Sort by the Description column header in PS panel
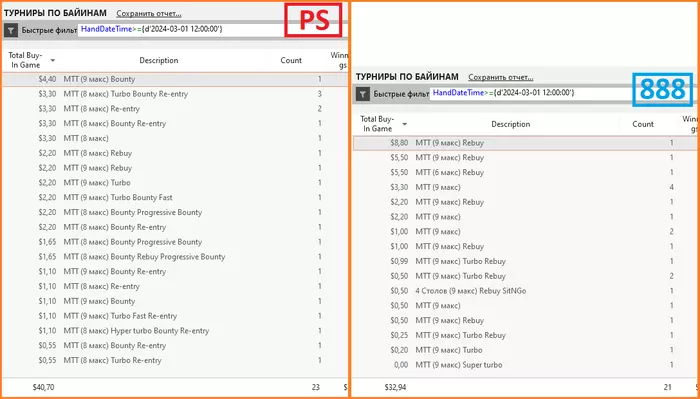This screenshot has width=700, height=399. [158, 60]
